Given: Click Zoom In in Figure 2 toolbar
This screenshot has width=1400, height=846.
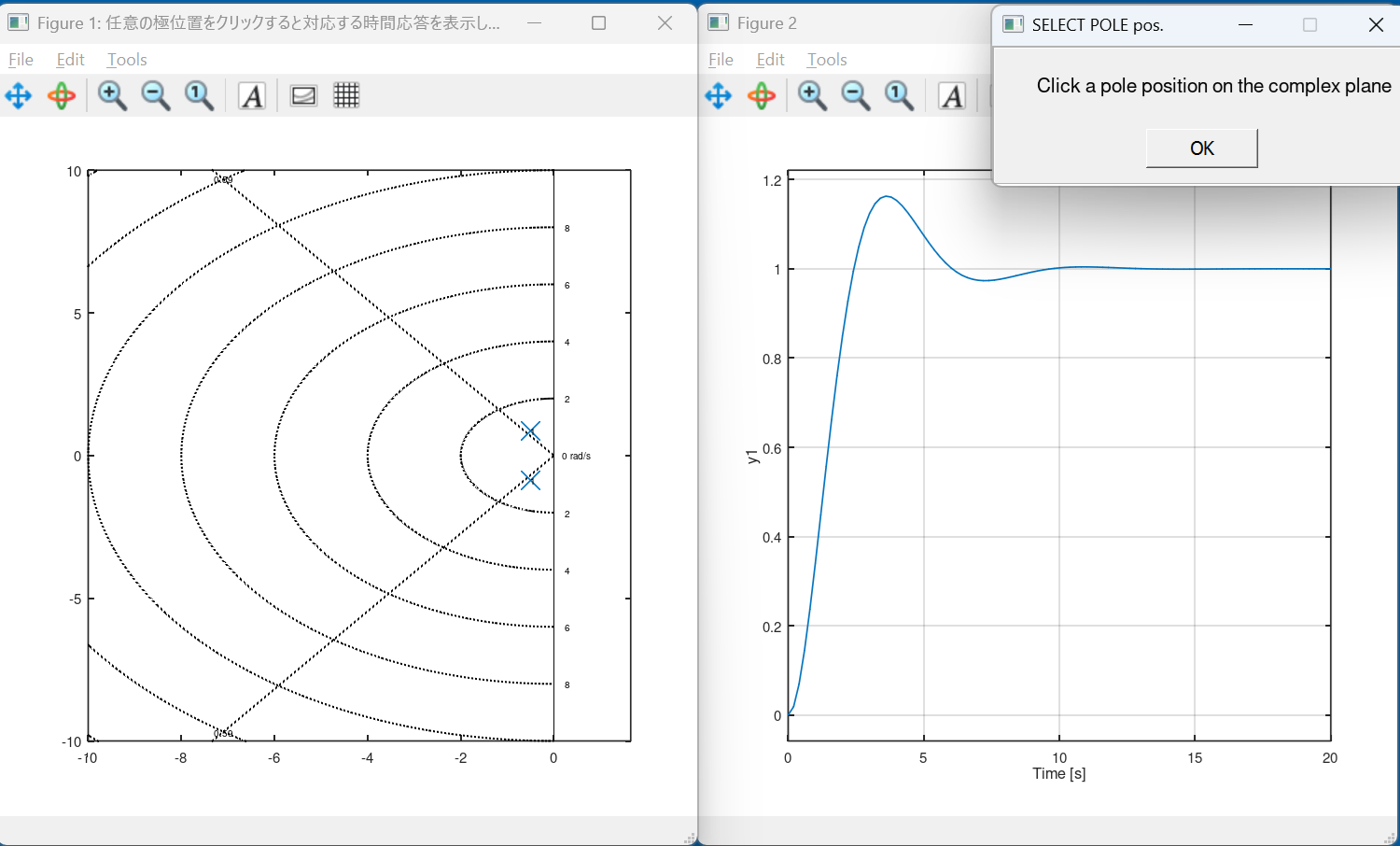Looking at the screenshot, I should pos(812,95).
